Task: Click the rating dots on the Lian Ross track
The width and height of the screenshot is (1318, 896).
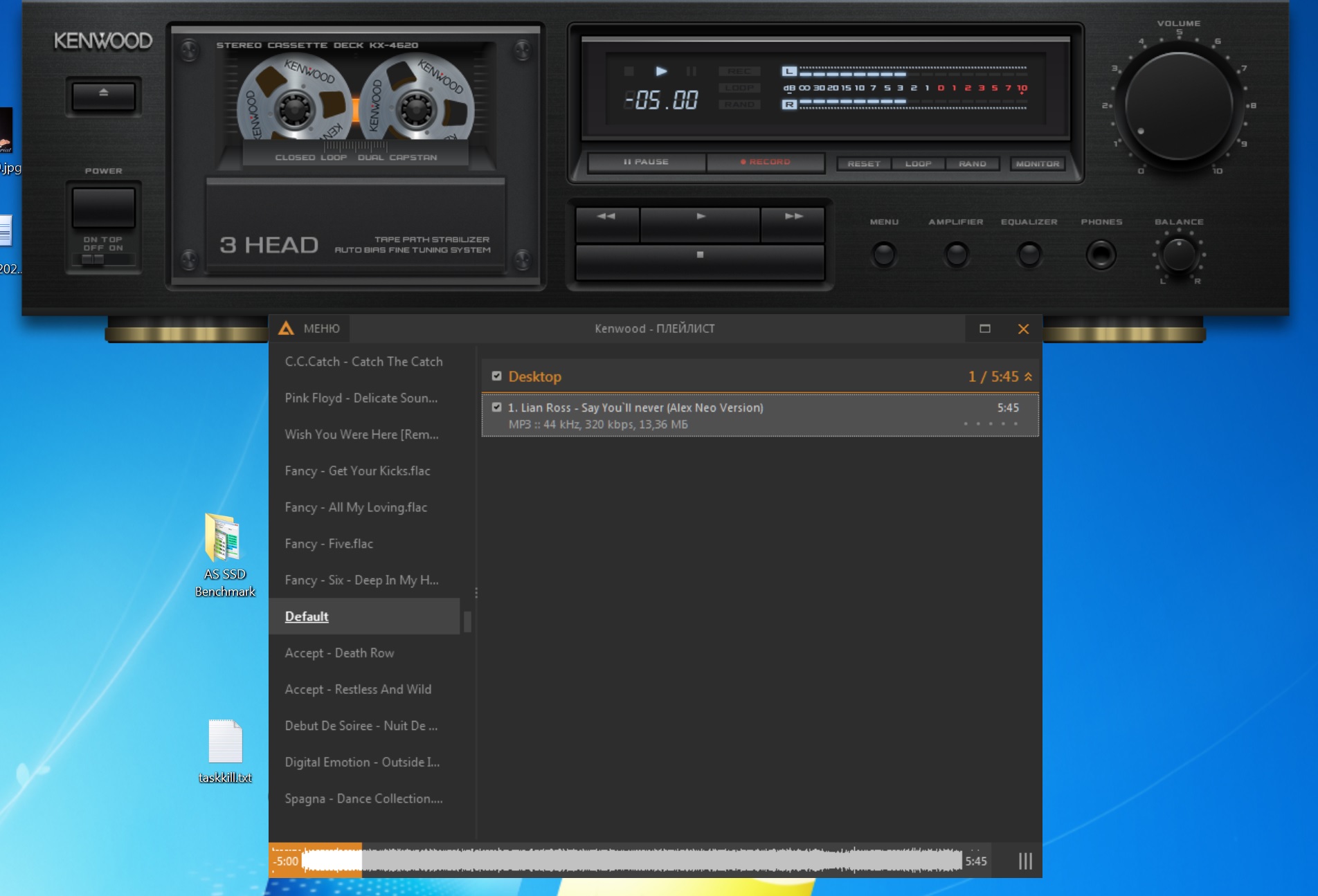Action: [x=991, y=423]
